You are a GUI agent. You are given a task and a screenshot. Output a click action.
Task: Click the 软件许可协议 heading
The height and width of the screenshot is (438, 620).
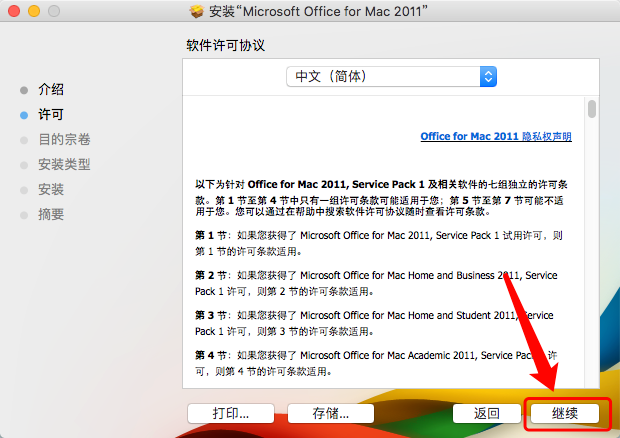point(225,45)
